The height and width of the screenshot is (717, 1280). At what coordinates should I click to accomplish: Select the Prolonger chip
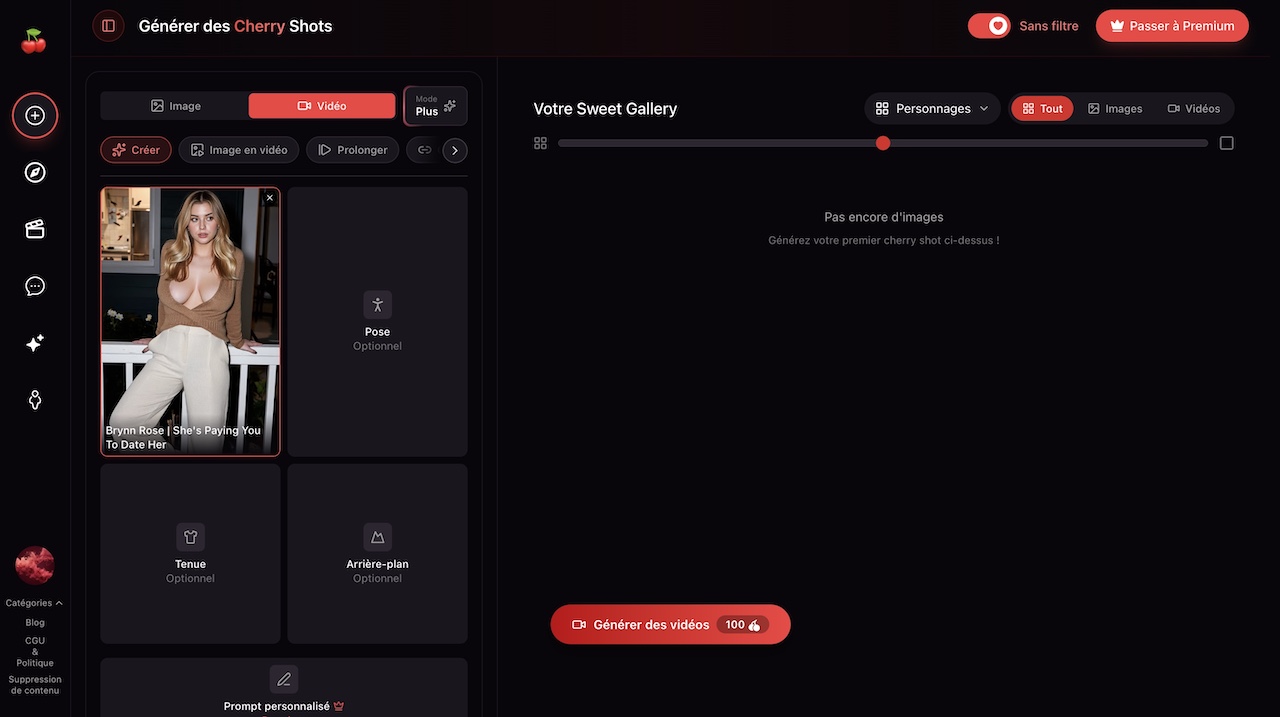click(353, 150)
